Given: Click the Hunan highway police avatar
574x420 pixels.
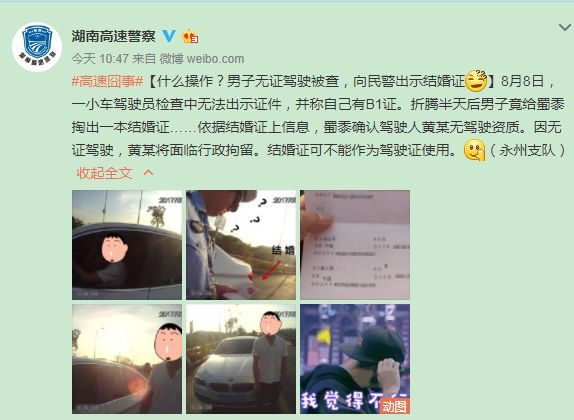Looking at the screenshot, I should [37, 47].
